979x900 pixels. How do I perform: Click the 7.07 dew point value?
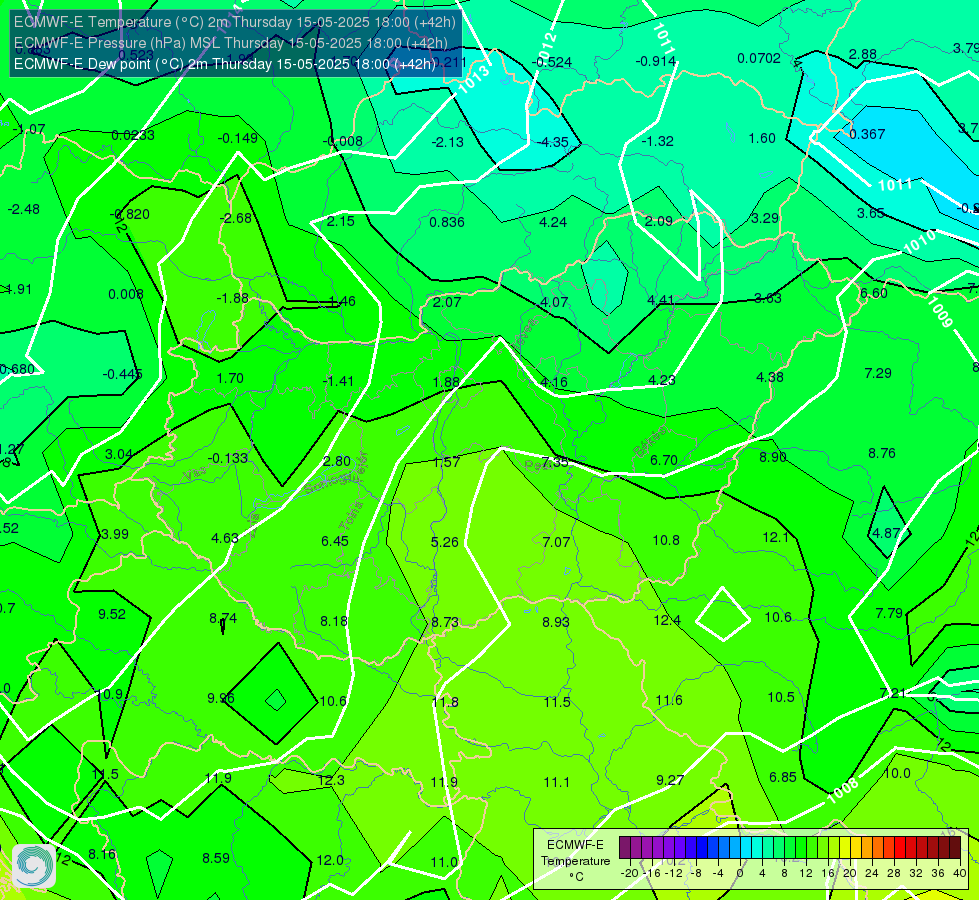point(556,542)
